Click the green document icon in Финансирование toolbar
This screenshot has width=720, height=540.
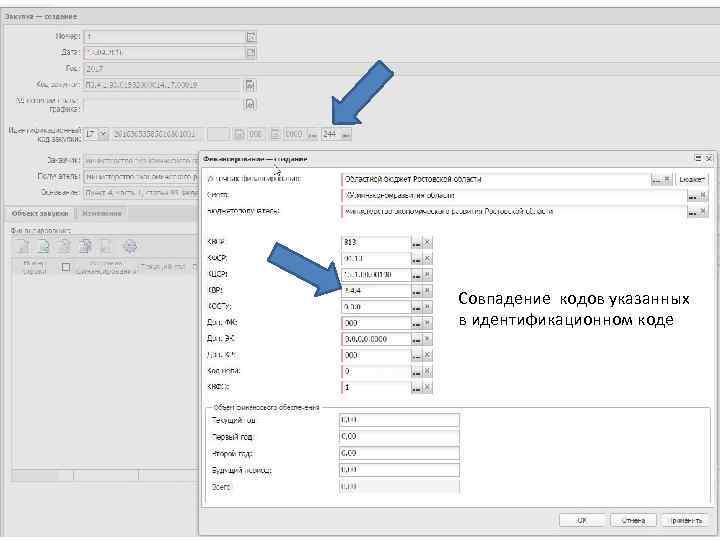(44, 247)
